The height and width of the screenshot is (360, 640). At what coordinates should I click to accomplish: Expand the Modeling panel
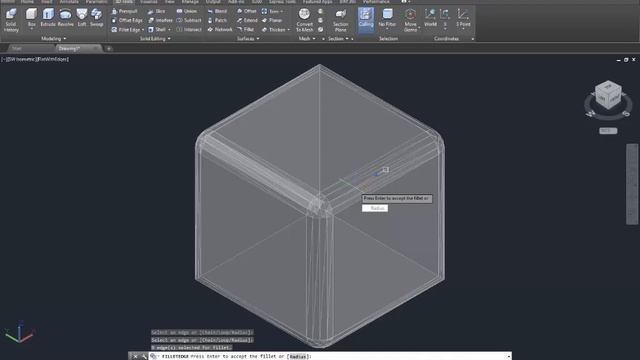(x=53, y=39)
